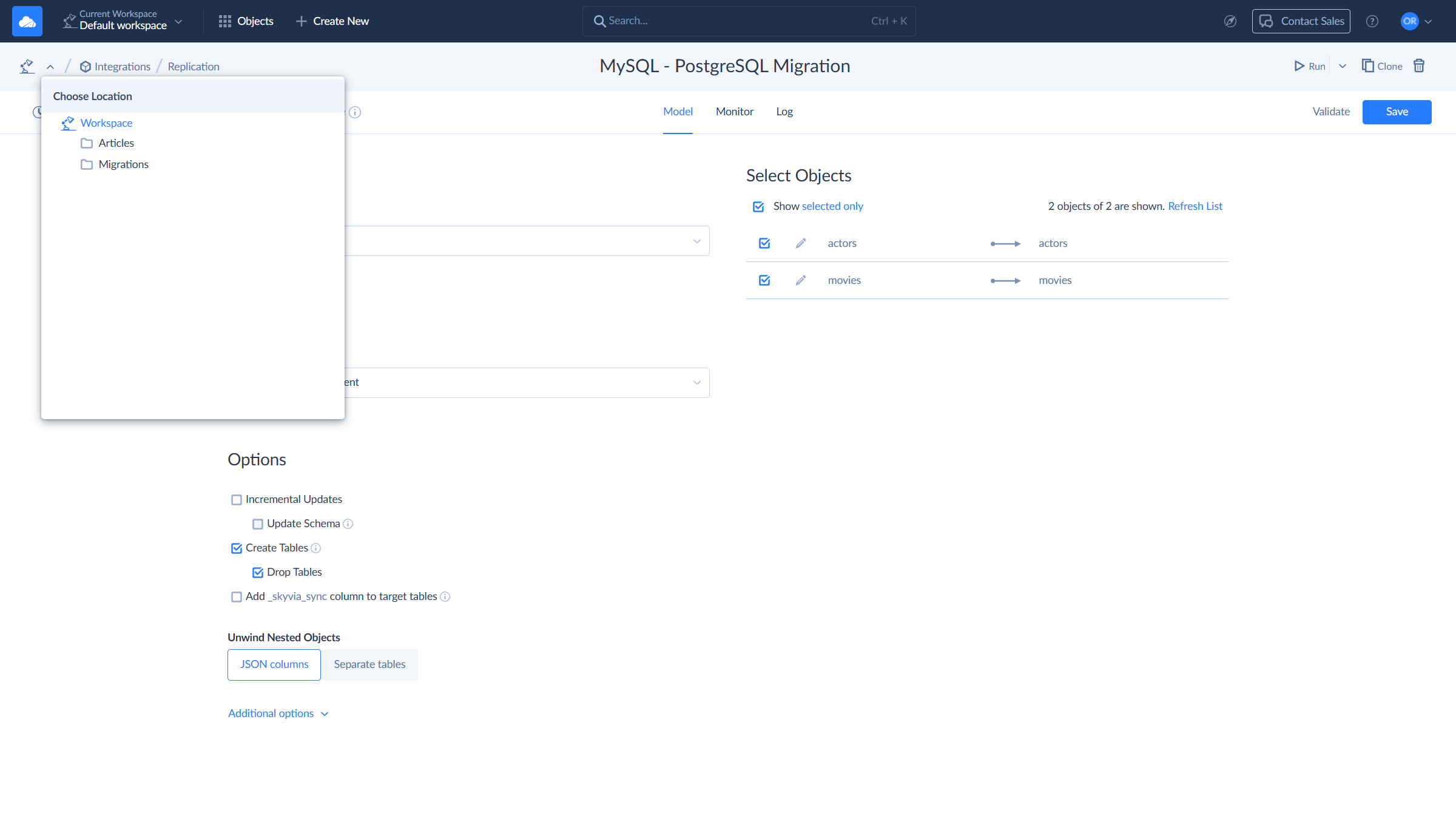Open the Objects grid menu
Viewport: 1456px width, 819px height.
(246, 21)
